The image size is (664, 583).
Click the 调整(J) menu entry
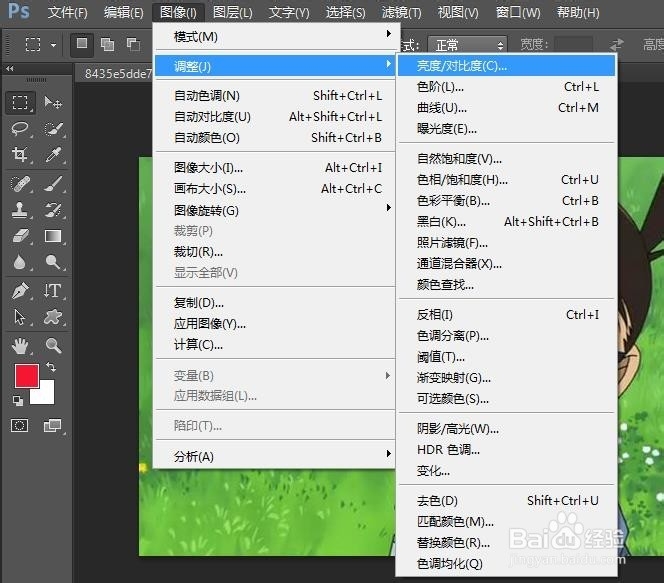click(x=274, y=66)
